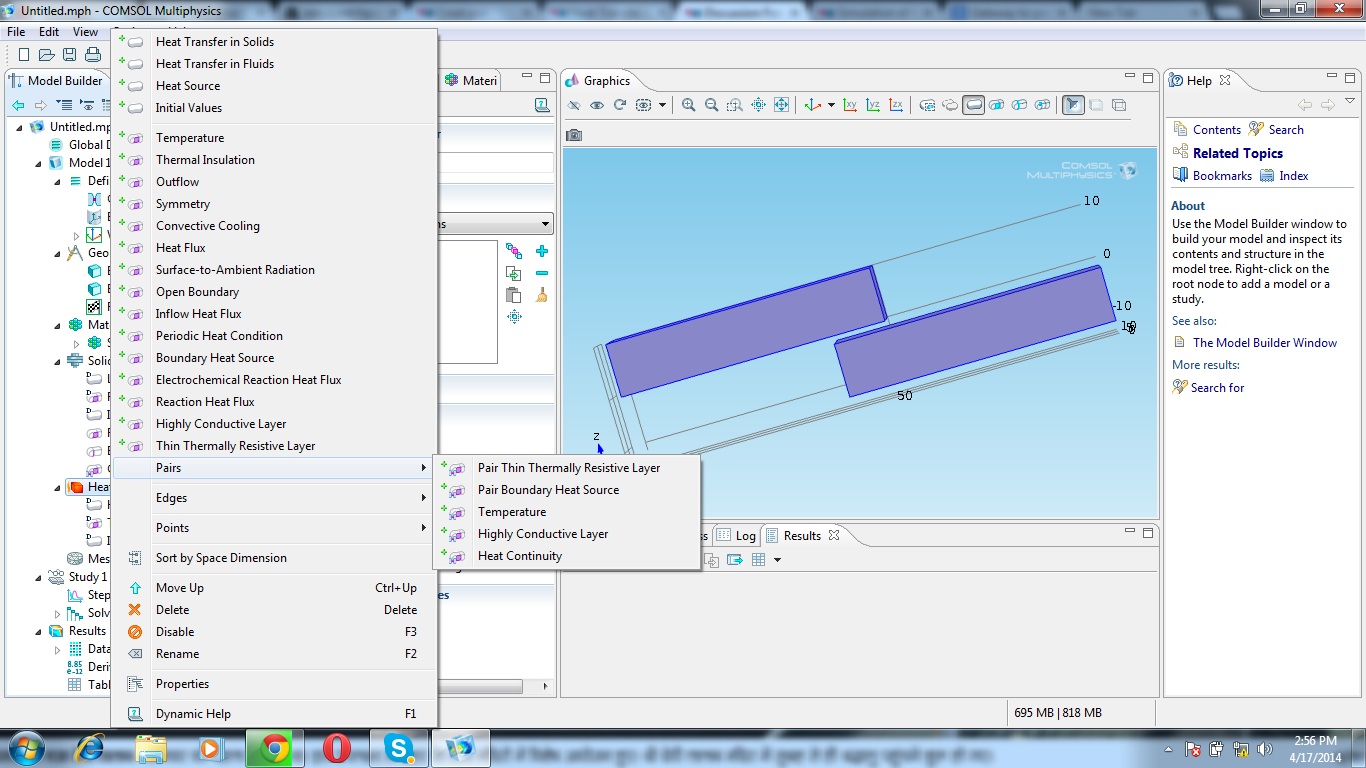Click the broom icon to clear selection
This screenshot has width=1366, height=768.
coord(542,295)
